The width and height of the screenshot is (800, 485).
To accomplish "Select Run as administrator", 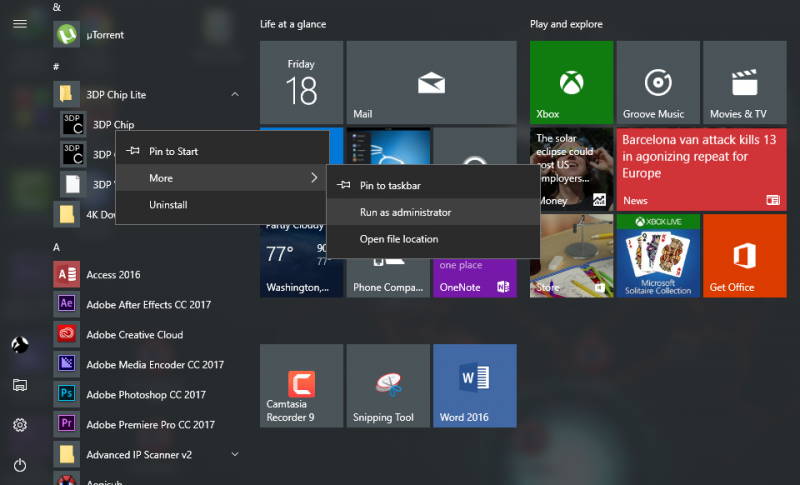I will pos(405,212).
